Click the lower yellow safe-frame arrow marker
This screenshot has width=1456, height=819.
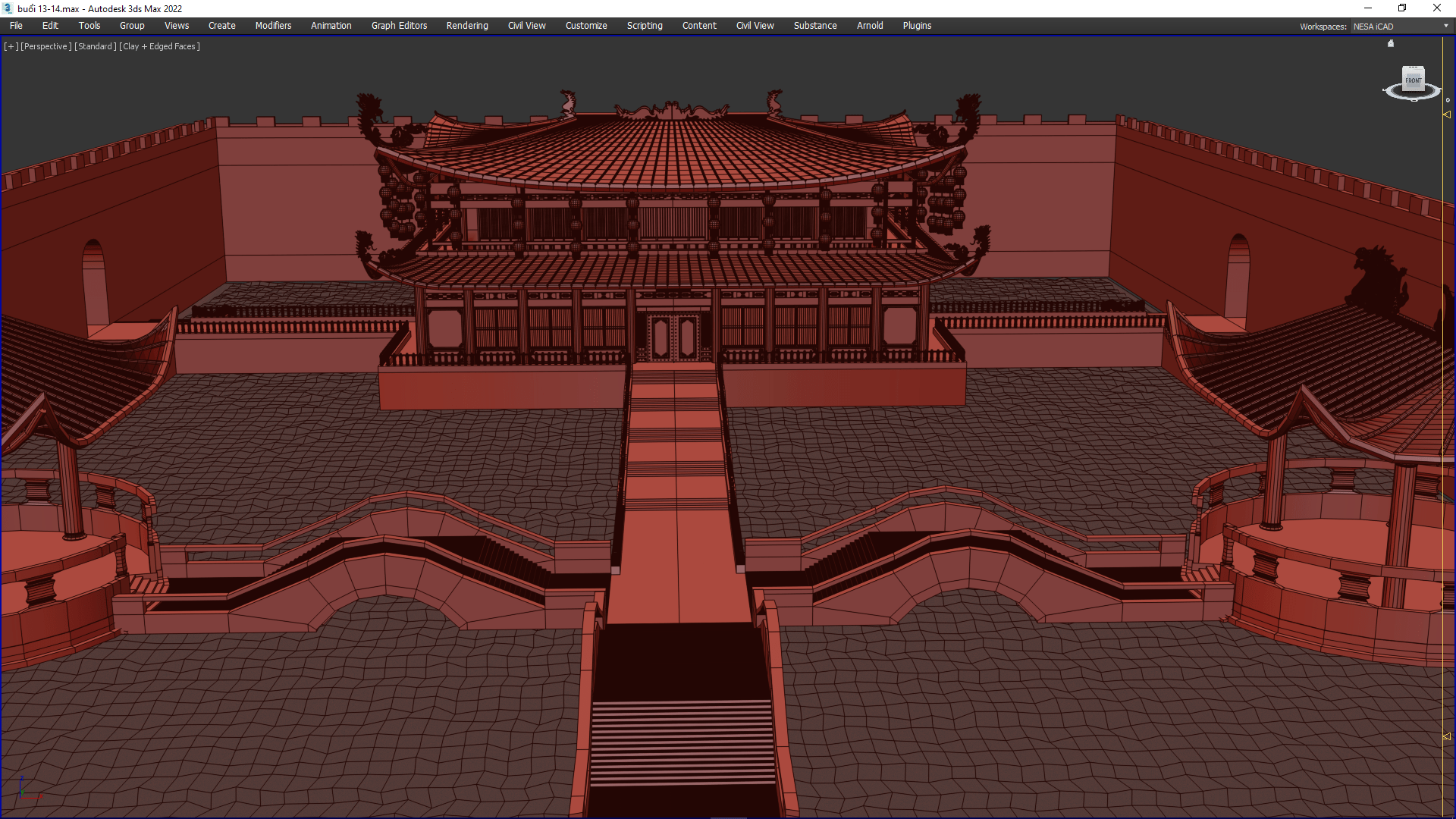(1447, 736)
